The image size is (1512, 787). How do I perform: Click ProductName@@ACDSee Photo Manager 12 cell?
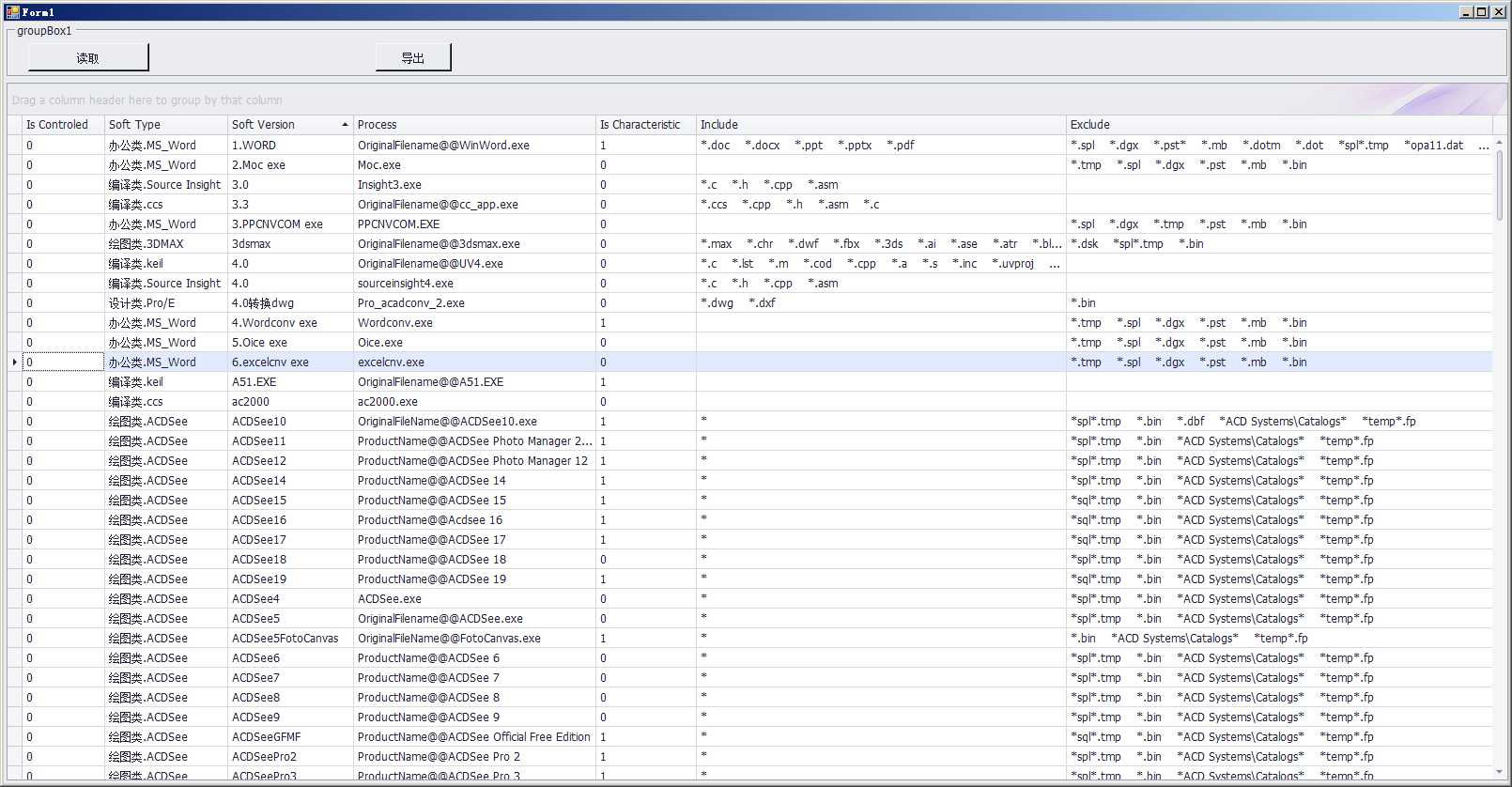474,460
